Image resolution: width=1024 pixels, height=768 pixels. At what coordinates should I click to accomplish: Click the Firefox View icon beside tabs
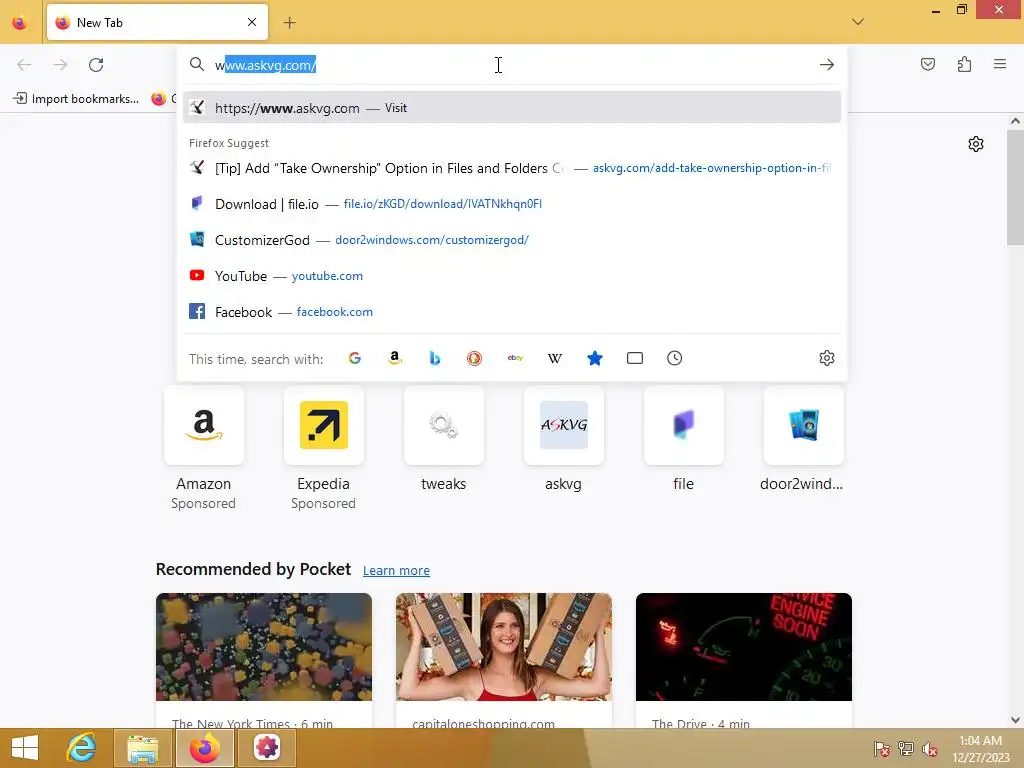[20, 23]
